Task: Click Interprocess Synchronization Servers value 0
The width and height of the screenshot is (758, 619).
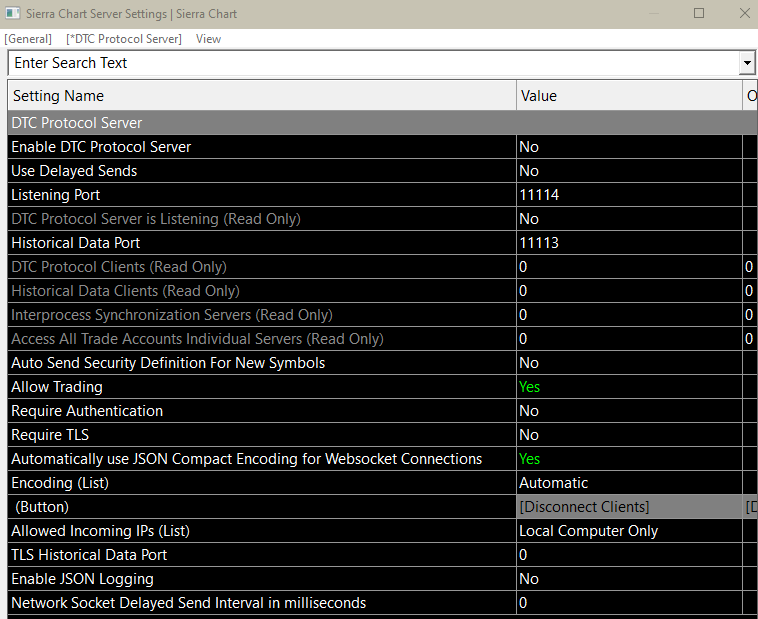Action: pyautogui.click(x=629, y=315)
